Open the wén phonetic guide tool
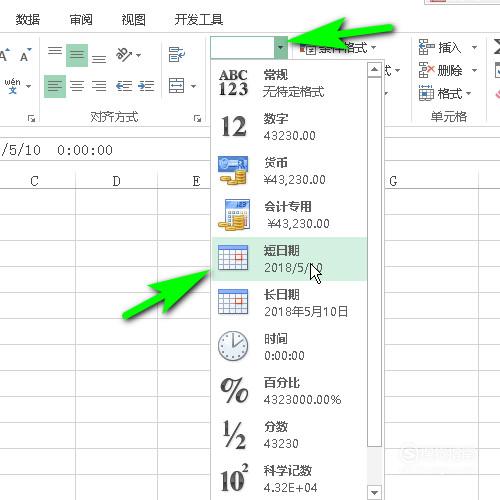This screenshot has width=500, height=500. [x=13, y=86]
